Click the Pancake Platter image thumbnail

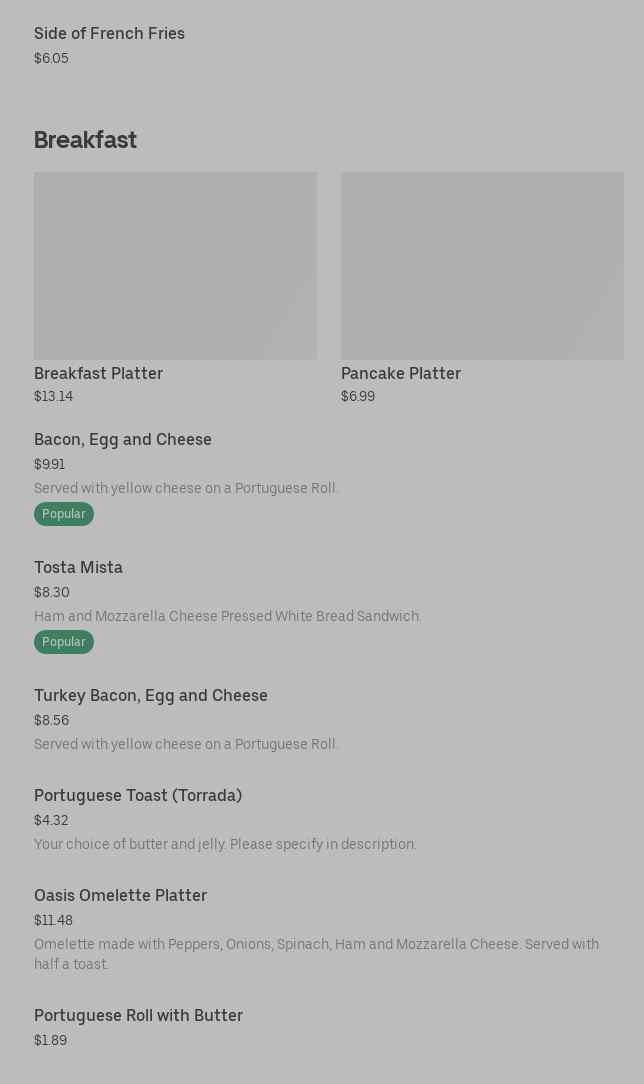(x=482, y=265)
